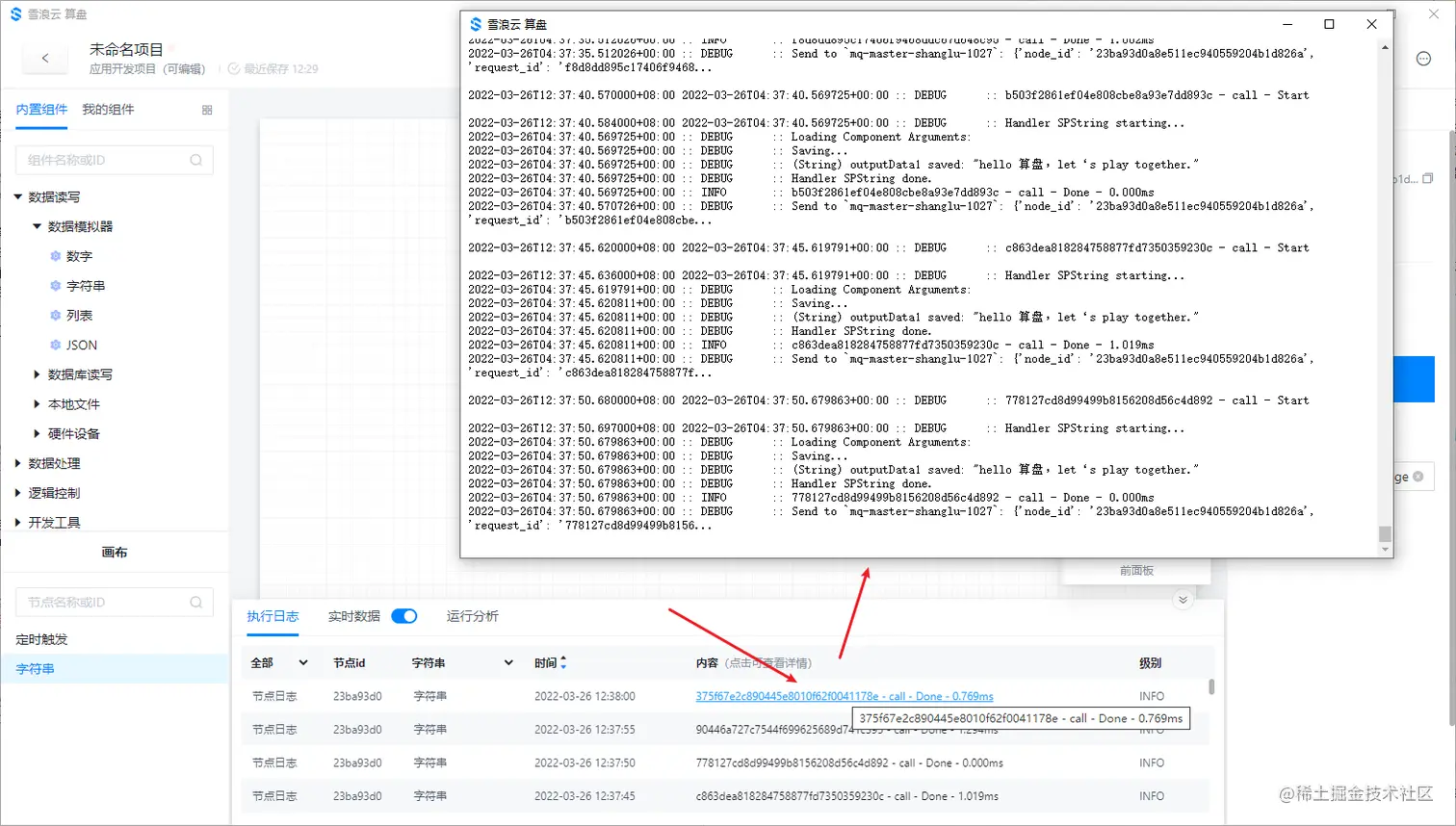Click 23ba93d0 node id in 12:37:50 row

click(x=357, y=762)
